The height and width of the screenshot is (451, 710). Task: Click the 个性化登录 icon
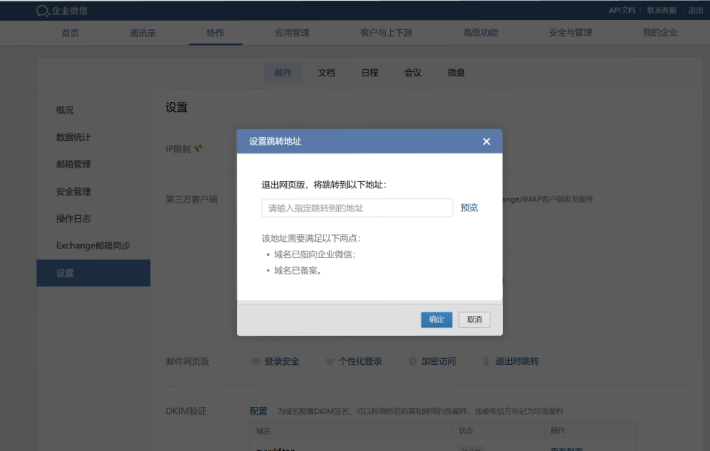click(330, 361)
